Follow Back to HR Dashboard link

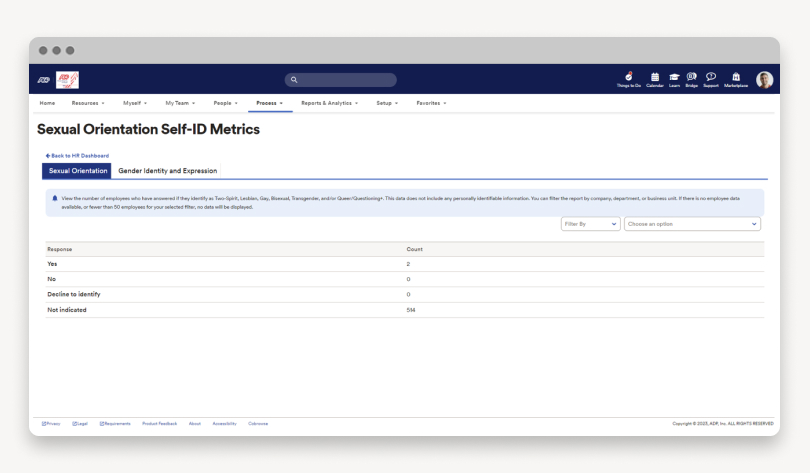tap(77, 155)
